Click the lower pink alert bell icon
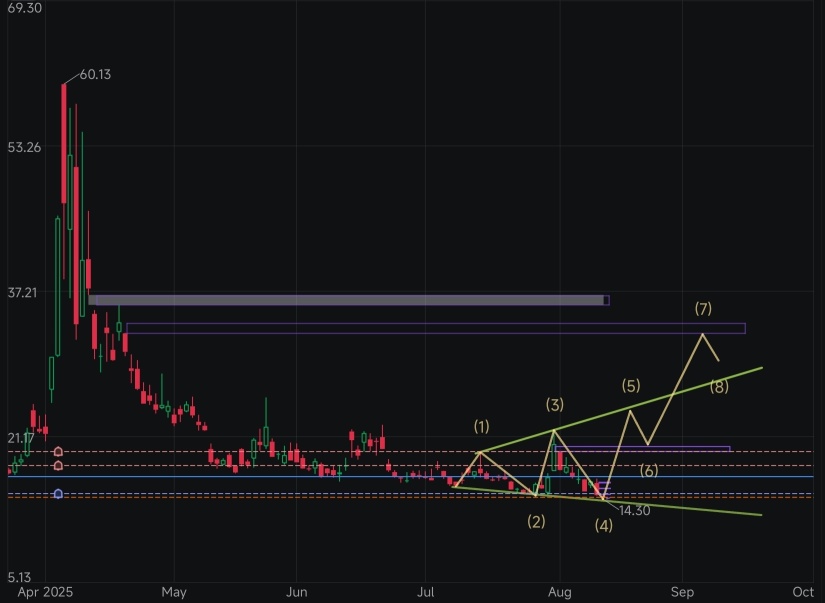Image resolution: width=825 pixels, height=603 pixels. pos(58,466)
